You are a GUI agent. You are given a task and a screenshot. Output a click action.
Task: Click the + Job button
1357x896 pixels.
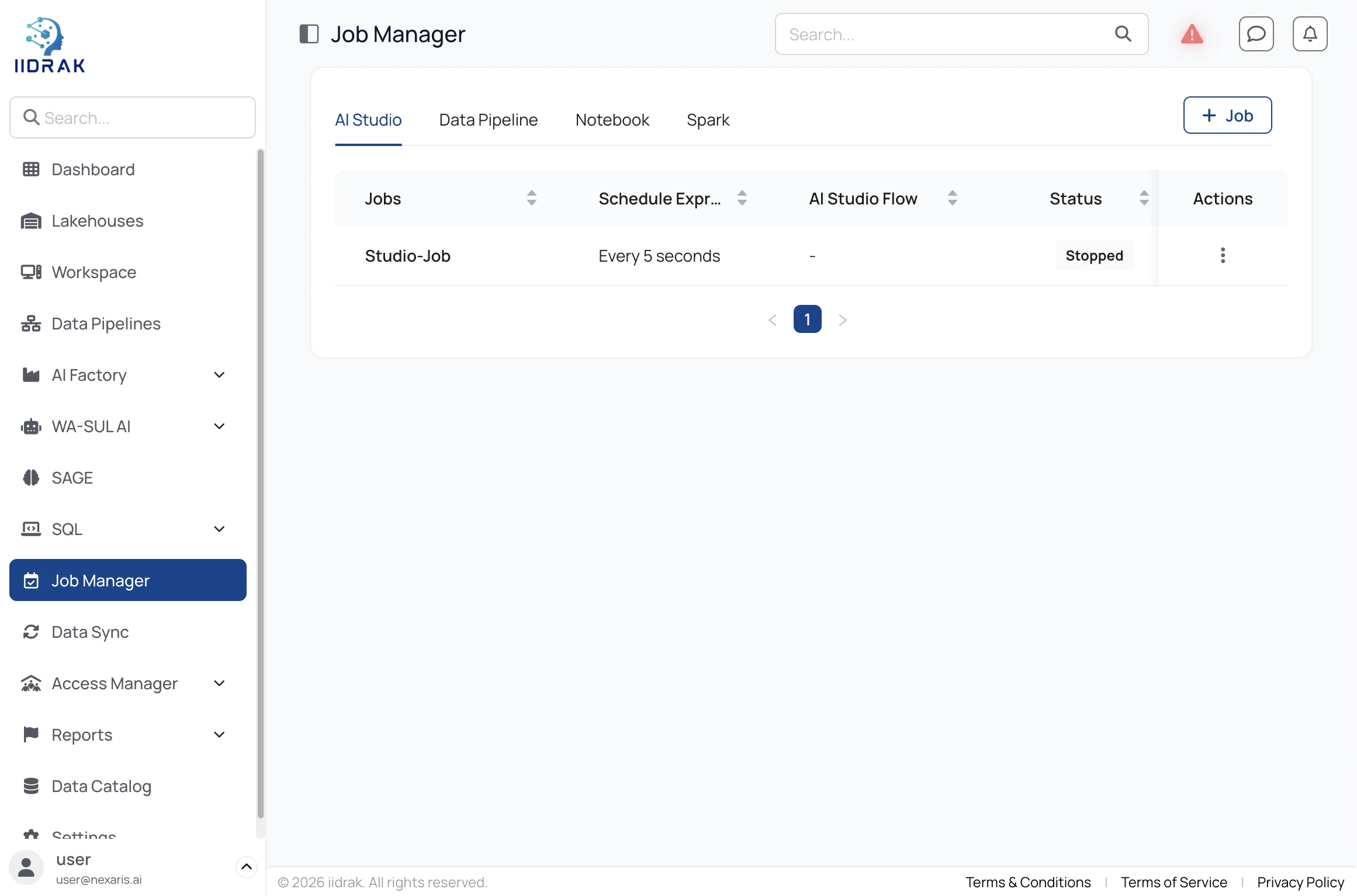click(1227, 115)
